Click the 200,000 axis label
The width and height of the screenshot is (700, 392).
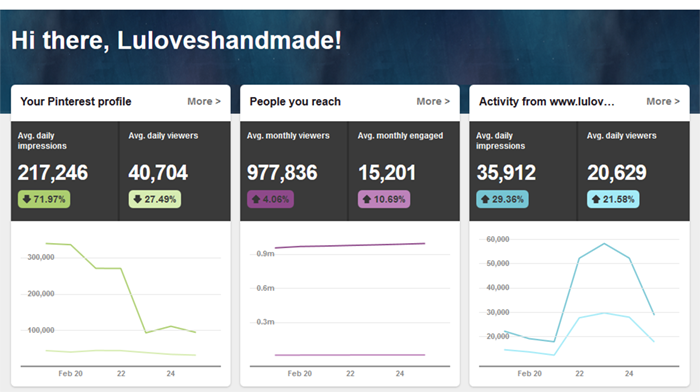(41, 294)
